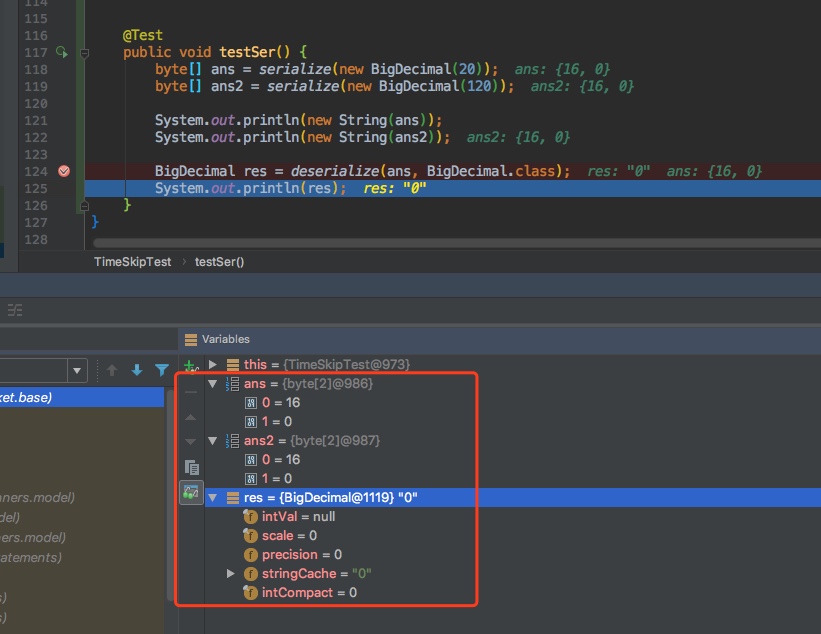
Task: Toggle the breakpoint on line 124
Action: tap(64, 171)
